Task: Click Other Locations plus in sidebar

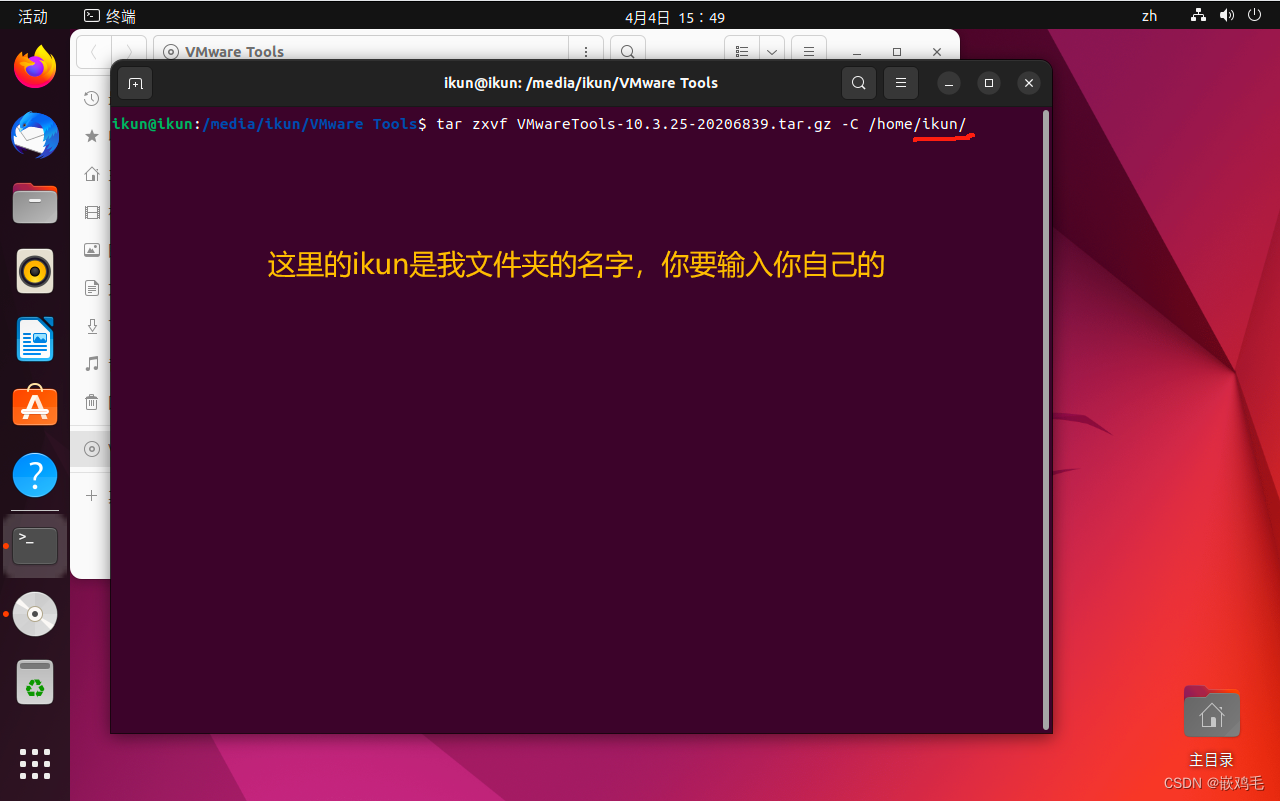Action: 92,495
